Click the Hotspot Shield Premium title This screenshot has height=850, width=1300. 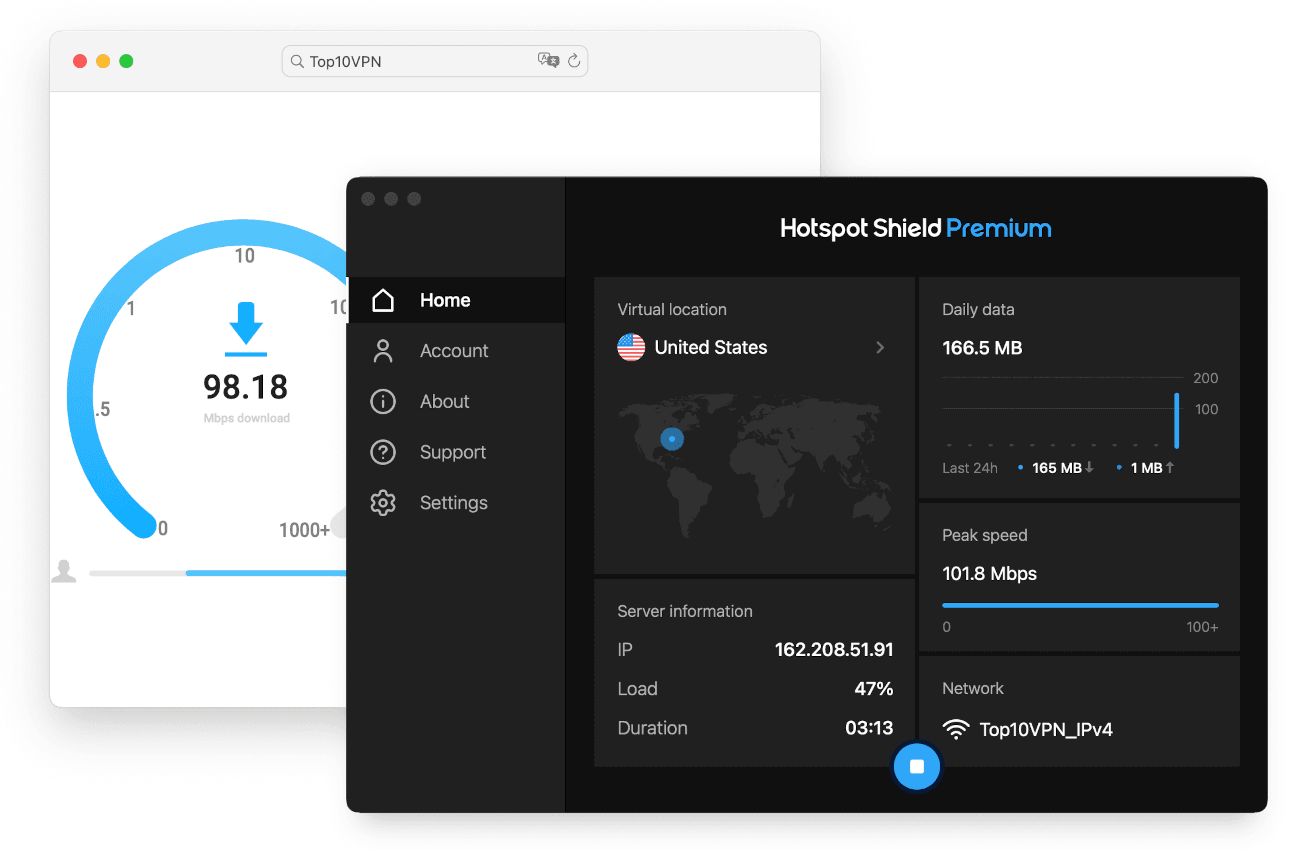coord(915,228)
